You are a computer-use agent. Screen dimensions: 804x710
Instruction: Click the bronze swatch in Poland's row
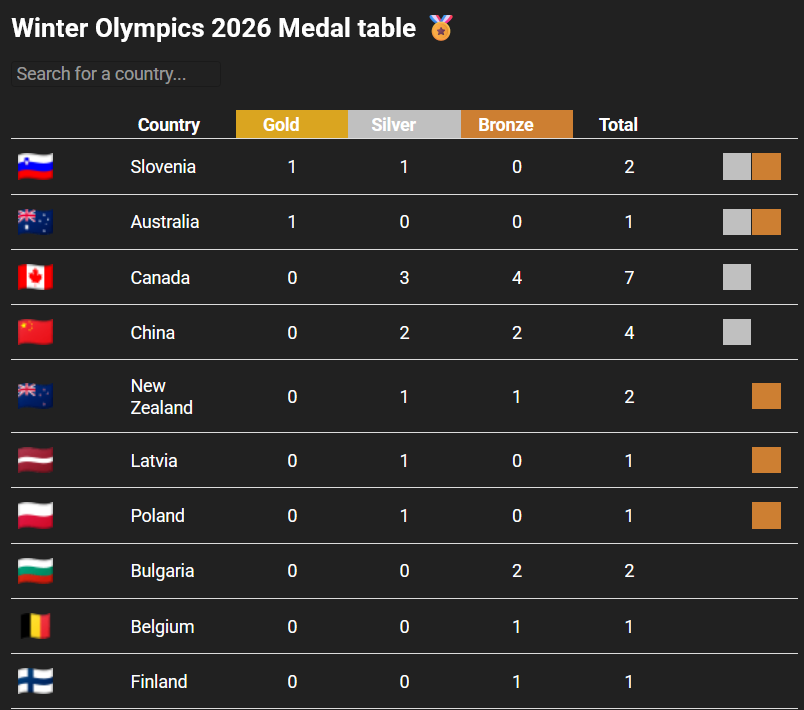pyautogui.click(x=766, y=515)
